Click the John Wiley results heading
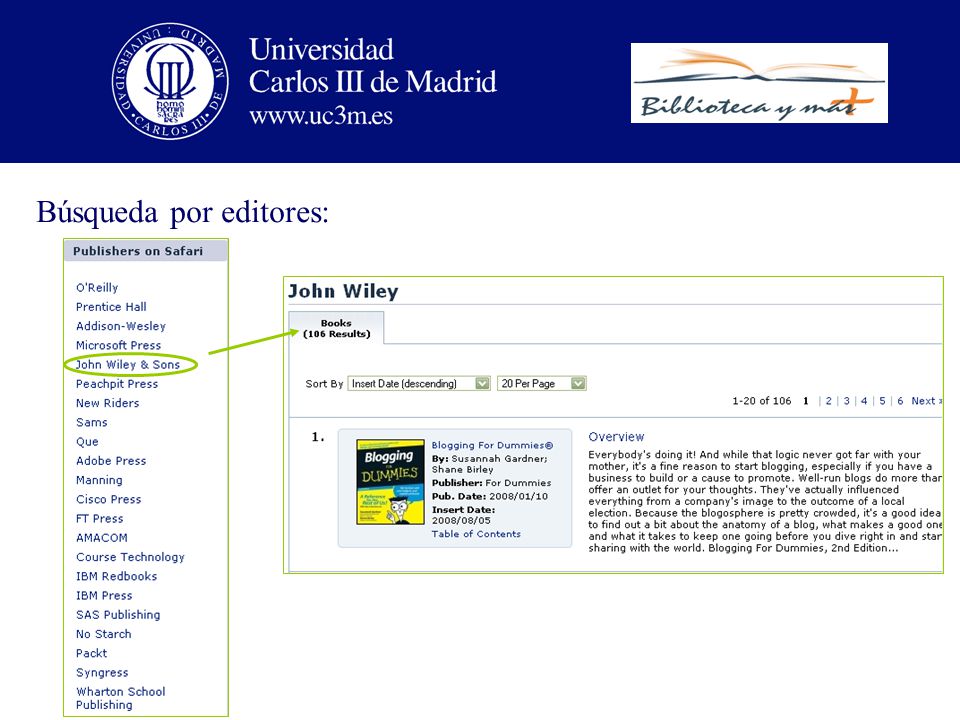960x720 pixels. point(343,291)
